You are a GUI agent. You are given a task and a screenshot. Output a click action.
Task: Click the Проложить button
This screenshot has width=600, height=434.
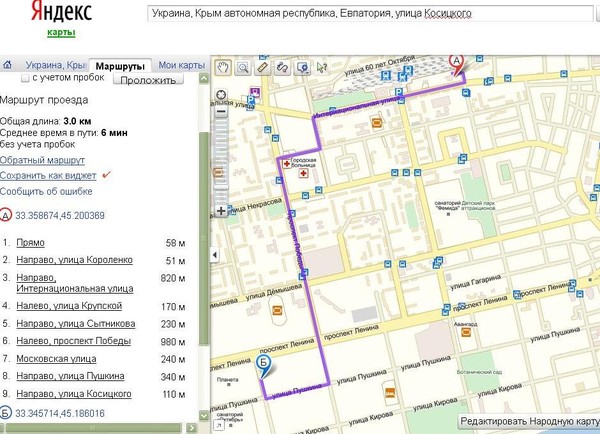148,80
